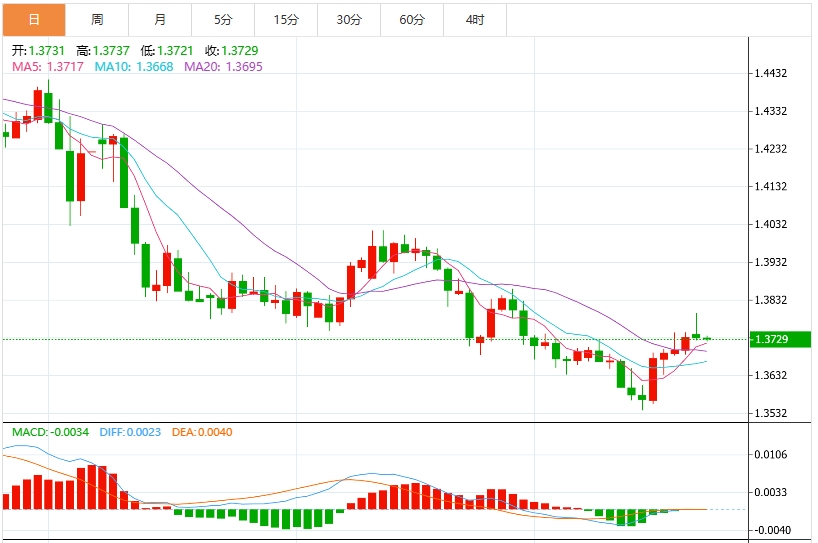The image size is (818, 543).
Task: Open the 30分 timeframe tab
Action: pos(349,20)
